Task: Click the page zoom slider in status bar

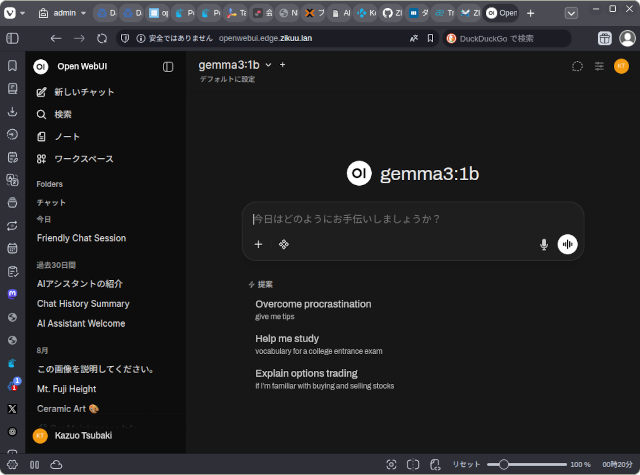Action: coord(530,464)
